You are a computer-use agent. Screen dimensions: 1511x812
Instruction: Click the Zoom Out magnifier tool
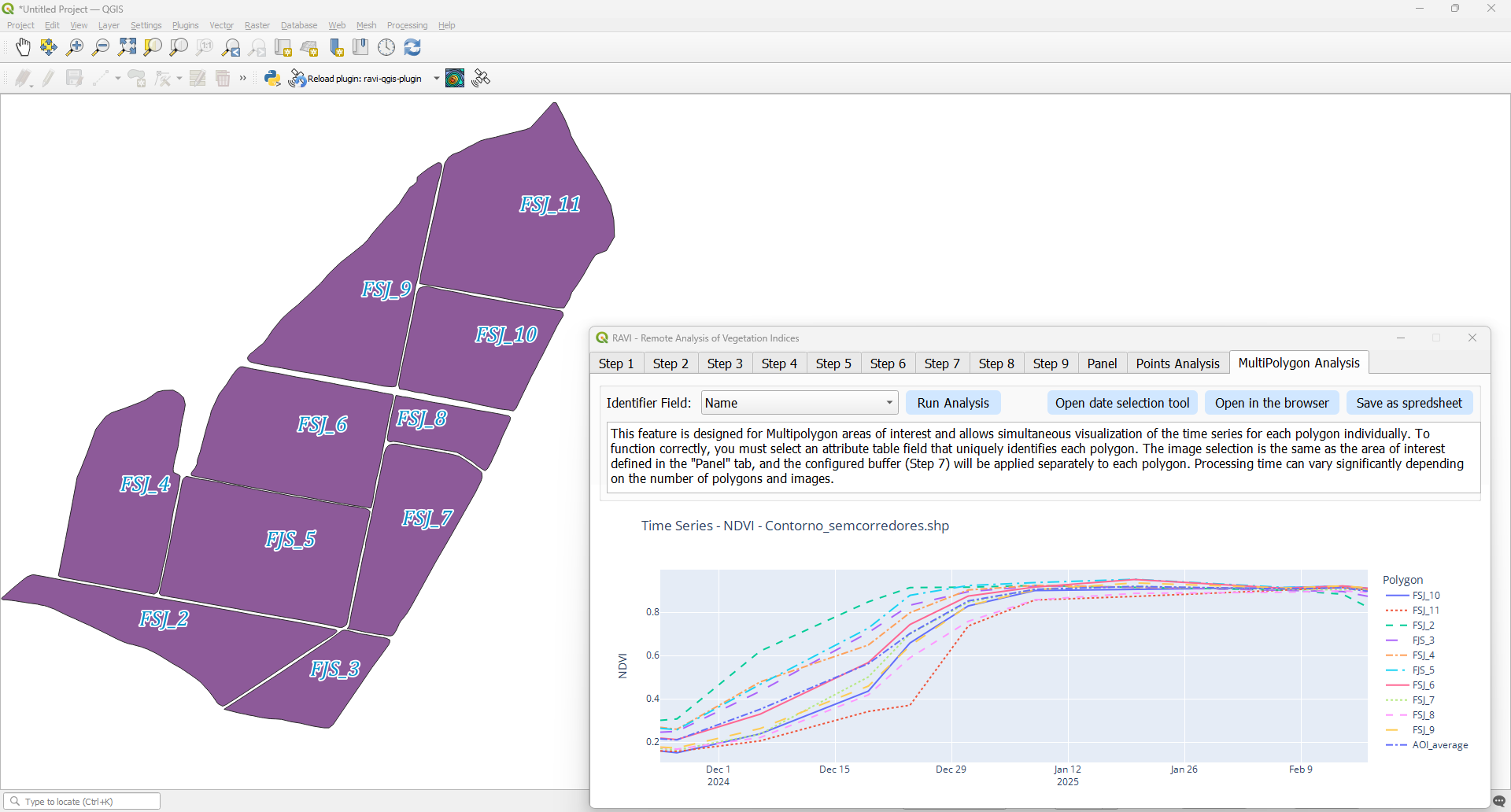[x=101, y=48]
